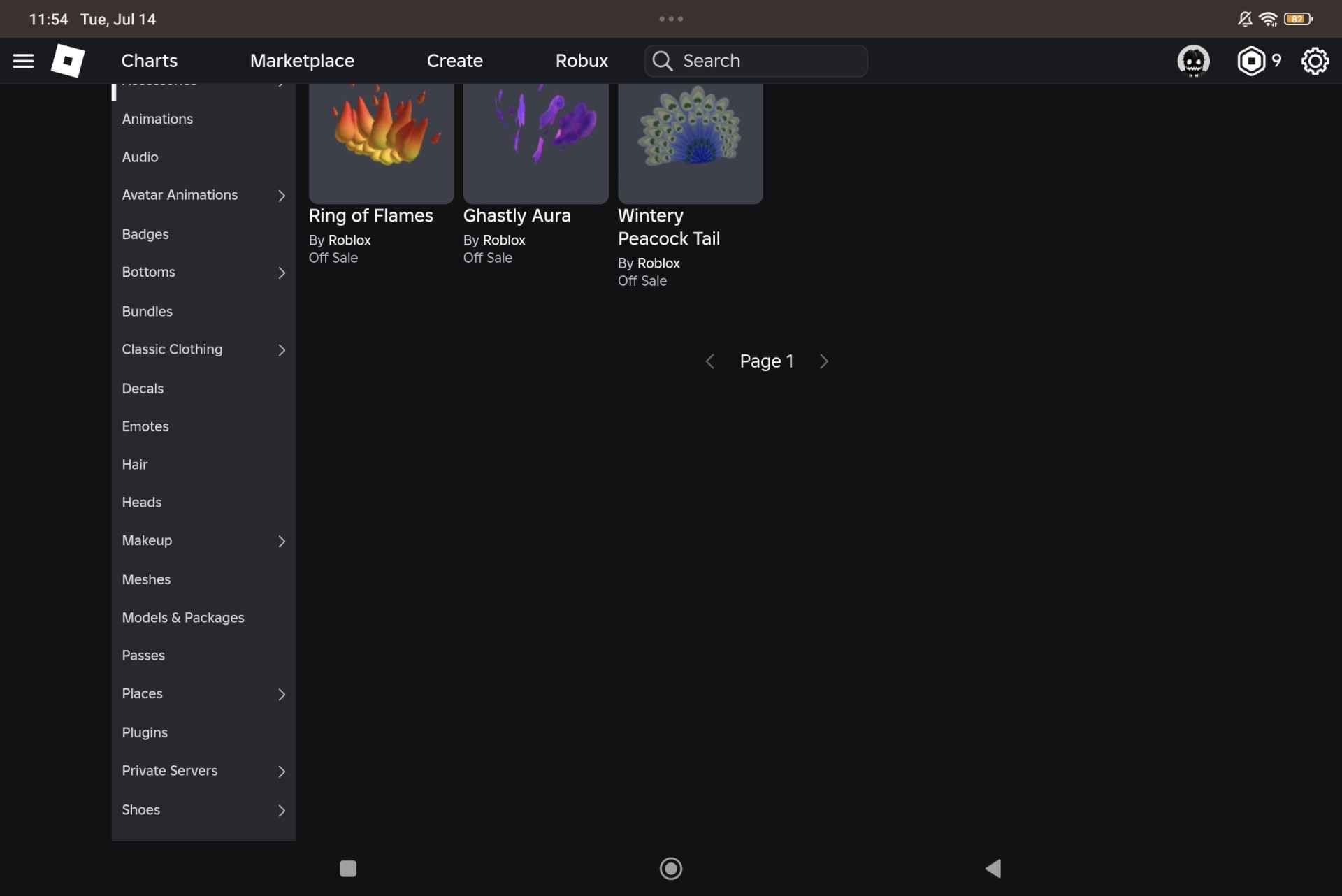Go to the previous page arrow

point(709,361)
